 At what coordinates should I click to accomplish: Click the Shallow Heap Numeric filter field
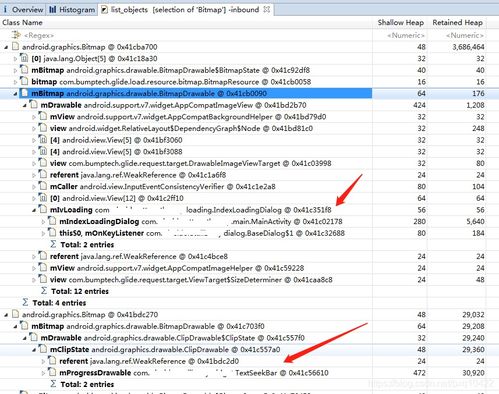tap(400, 35)
